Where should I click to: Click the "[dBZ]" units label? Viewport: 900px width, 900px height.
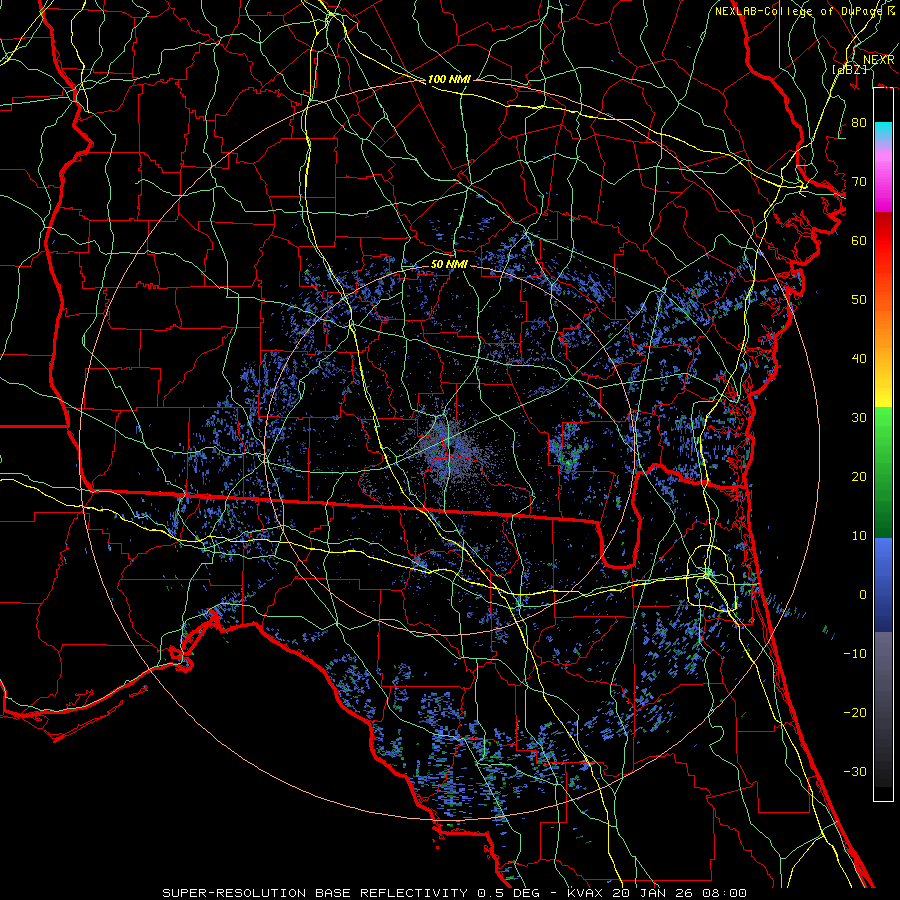pyautogui.click(x=849, y=69)
